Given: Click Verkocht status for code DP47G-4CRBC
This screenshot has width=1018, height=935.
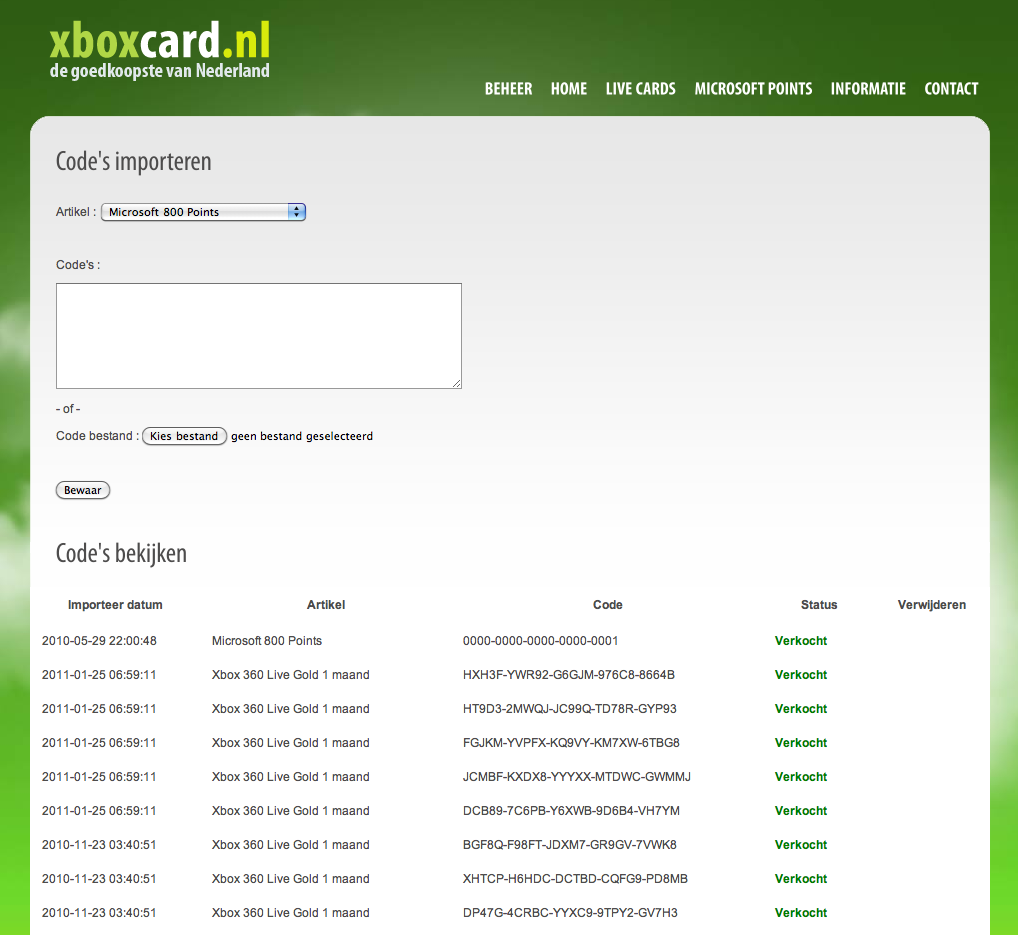Looking at the screenshot, I should click(x=801, y=913).
